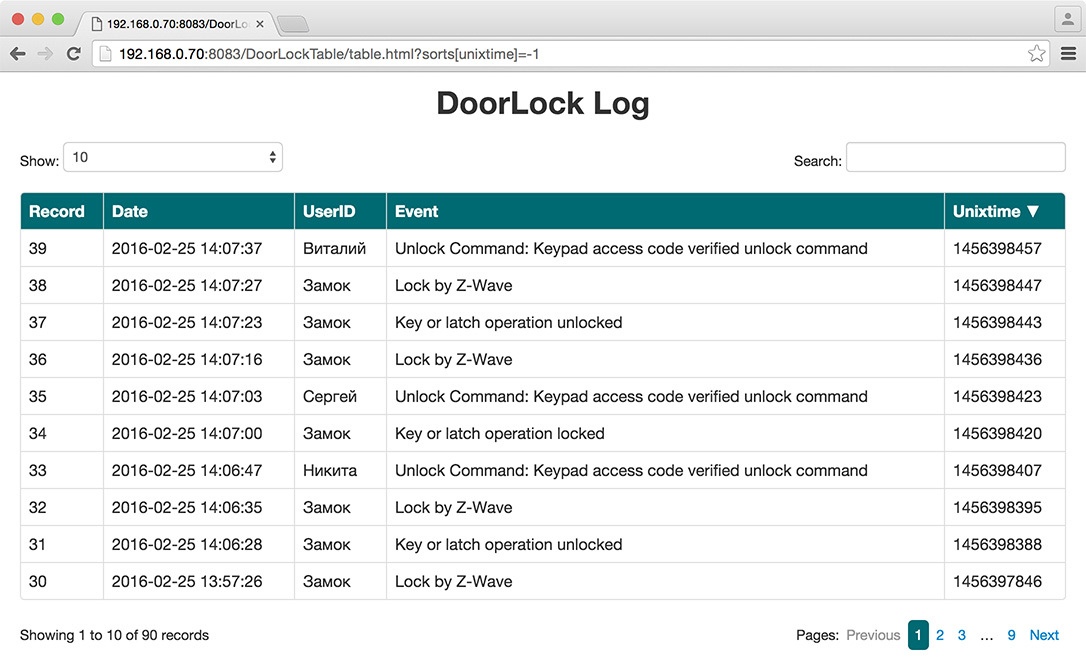This screenshot has height=660, width=1086.
Task: Click the user profile icon
Action: (1067, 18)
